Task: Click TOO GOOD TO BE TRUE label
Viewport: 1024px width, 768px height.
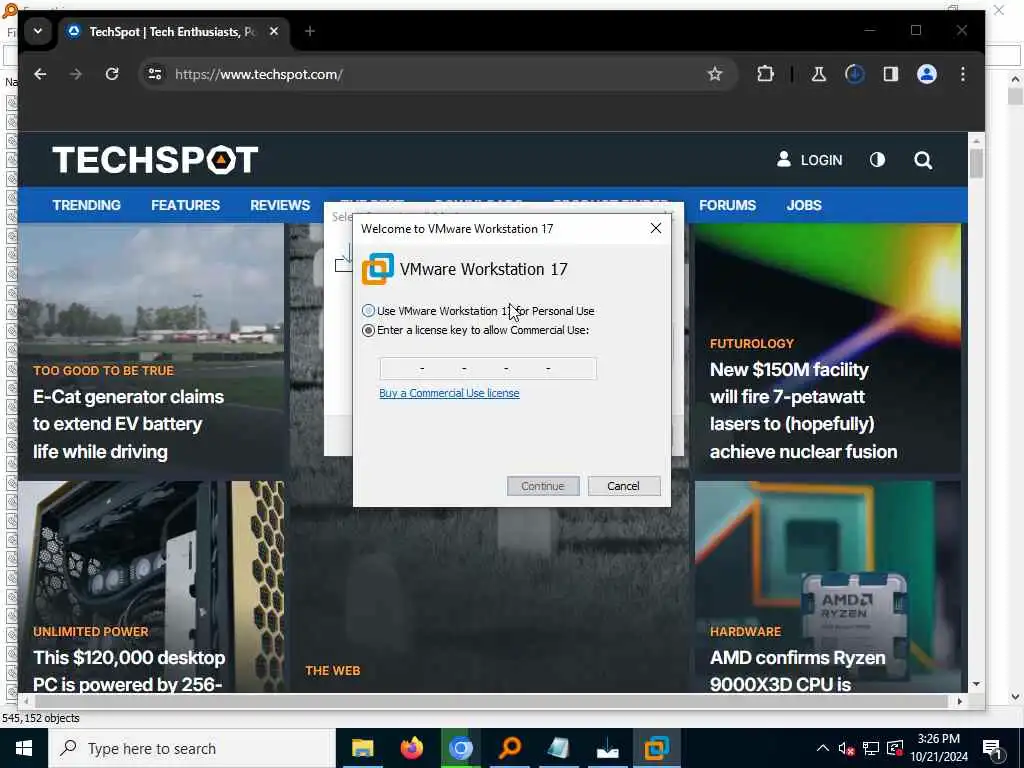Action: (x=103, y=371)
